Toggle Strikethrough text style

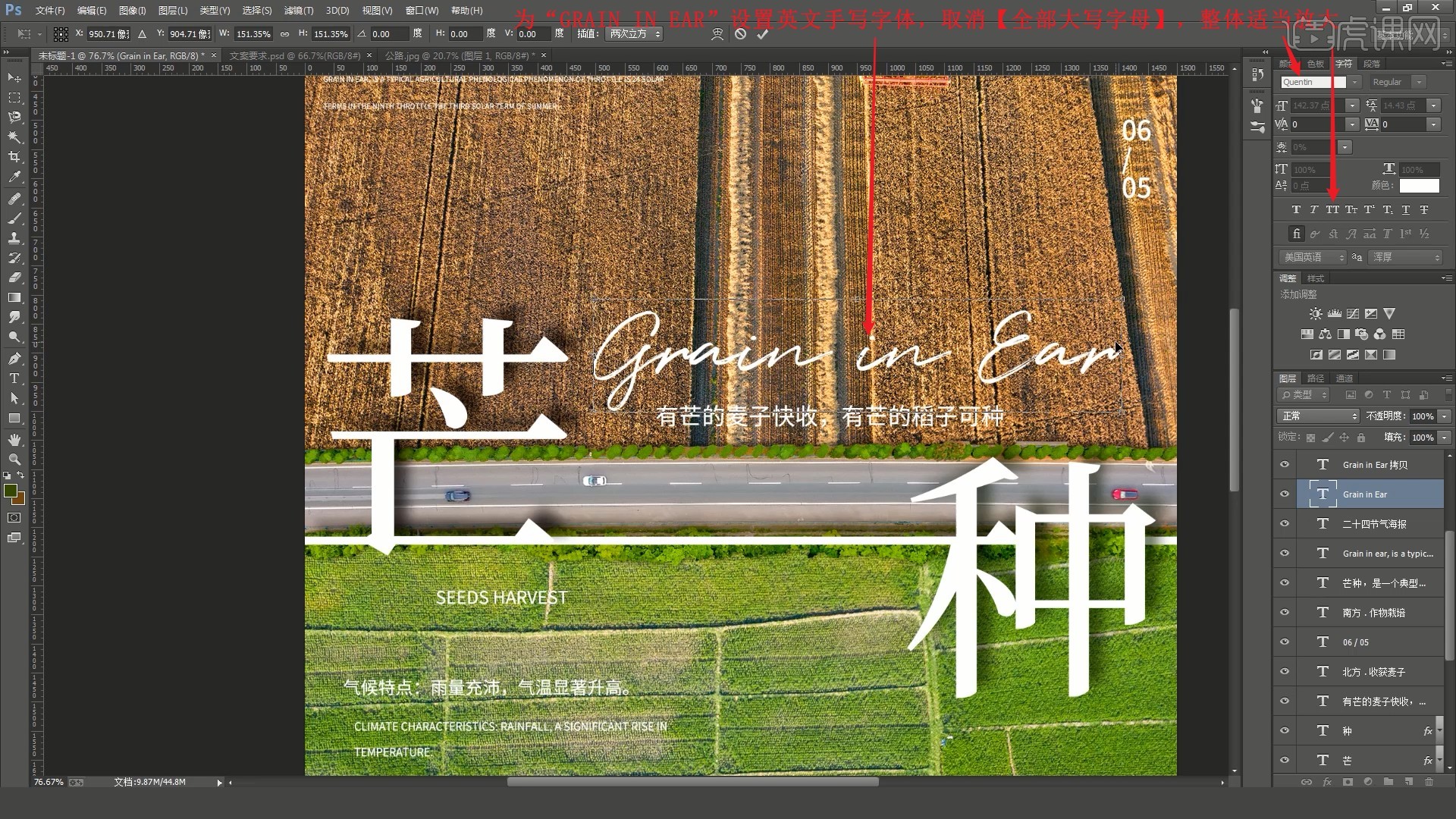[1424, 209]
